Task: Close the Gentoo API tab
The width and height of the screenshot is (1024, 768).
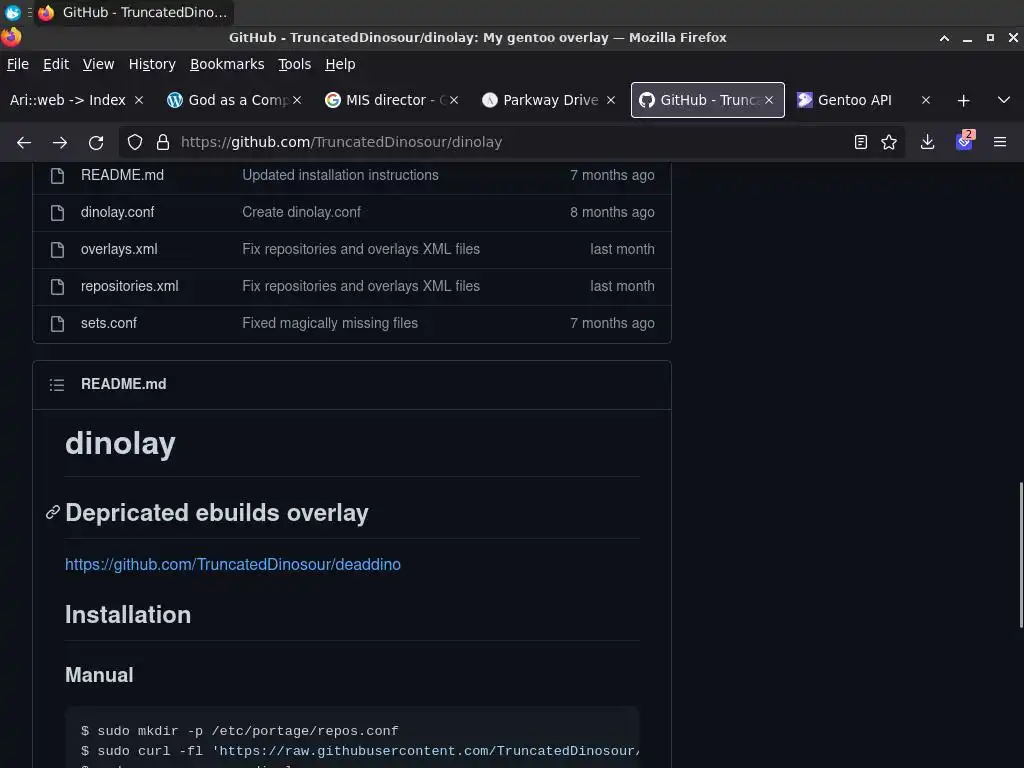Action: pos(925,100)
